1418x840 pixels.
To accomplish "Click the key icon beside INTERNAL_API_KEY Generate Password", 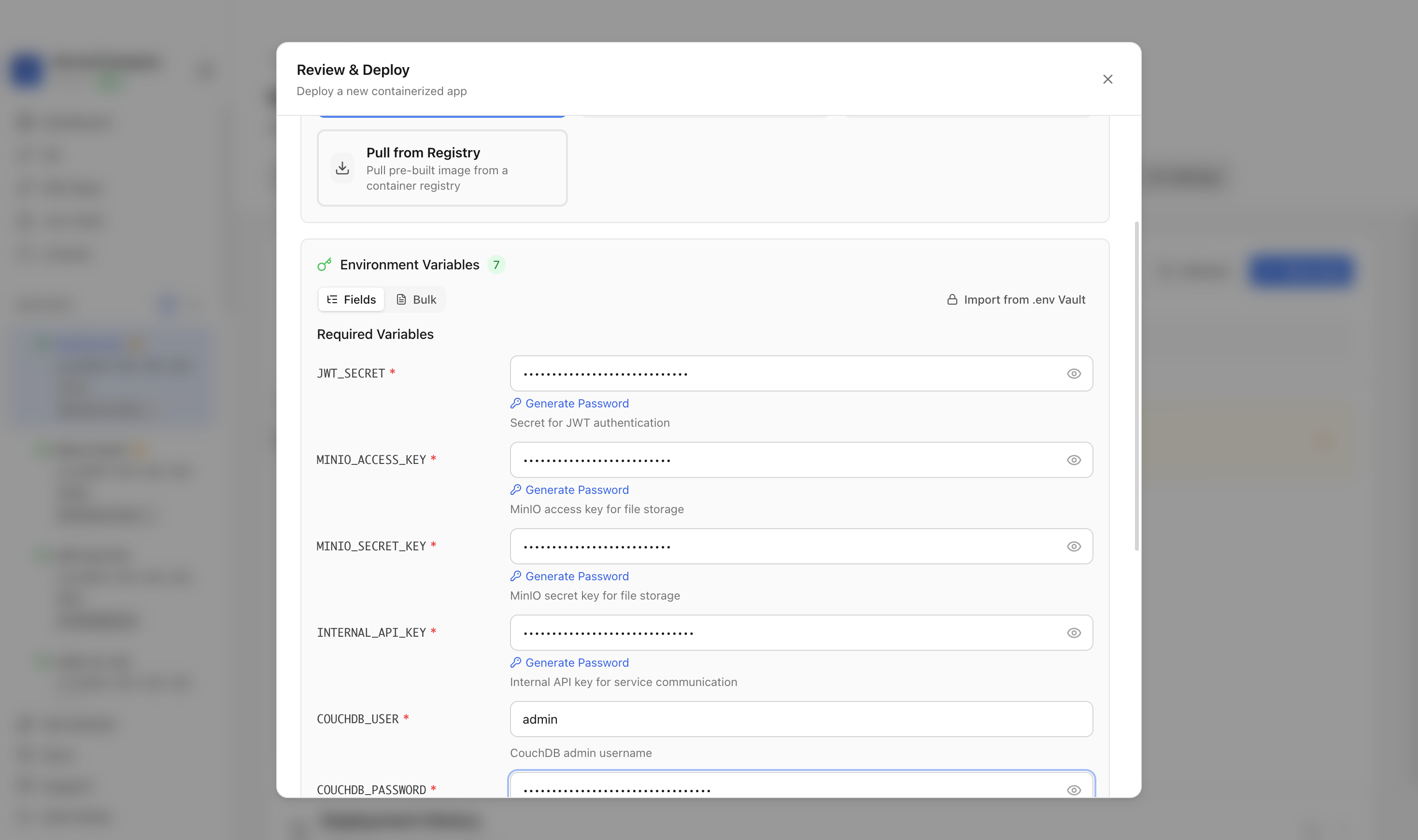I will (515, 663).
